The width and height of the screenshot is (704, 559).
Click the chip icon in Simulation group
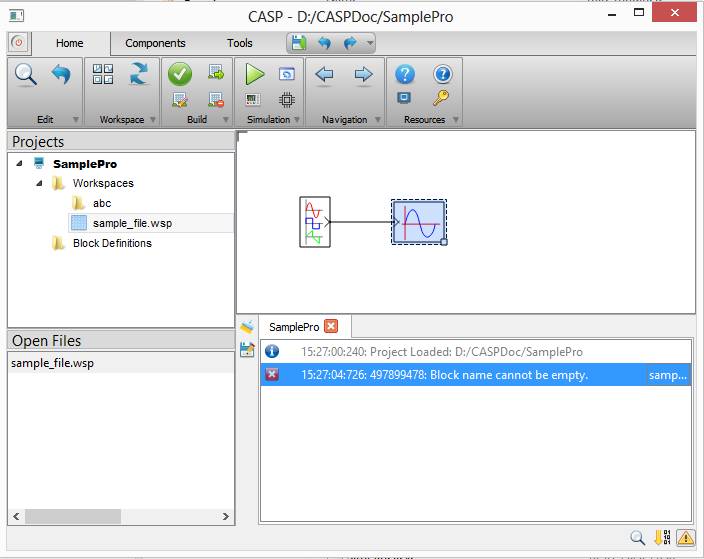pos(287,99)
